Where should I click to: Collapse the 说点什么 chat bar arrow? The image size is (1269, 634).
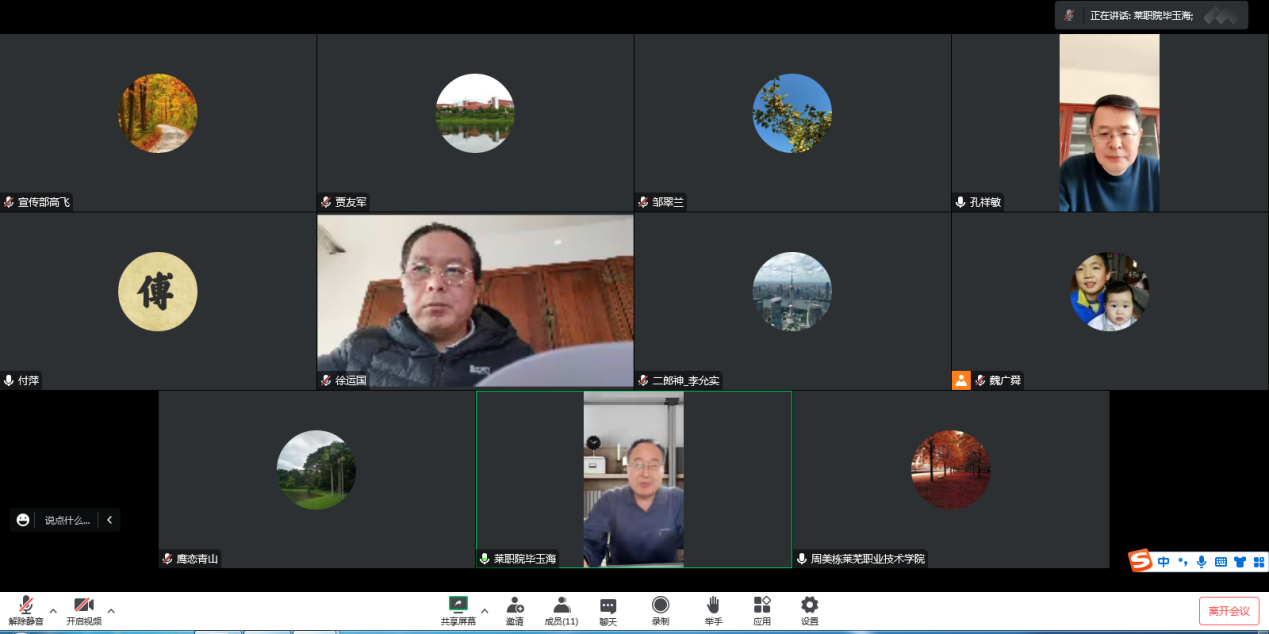pos(109,520)
